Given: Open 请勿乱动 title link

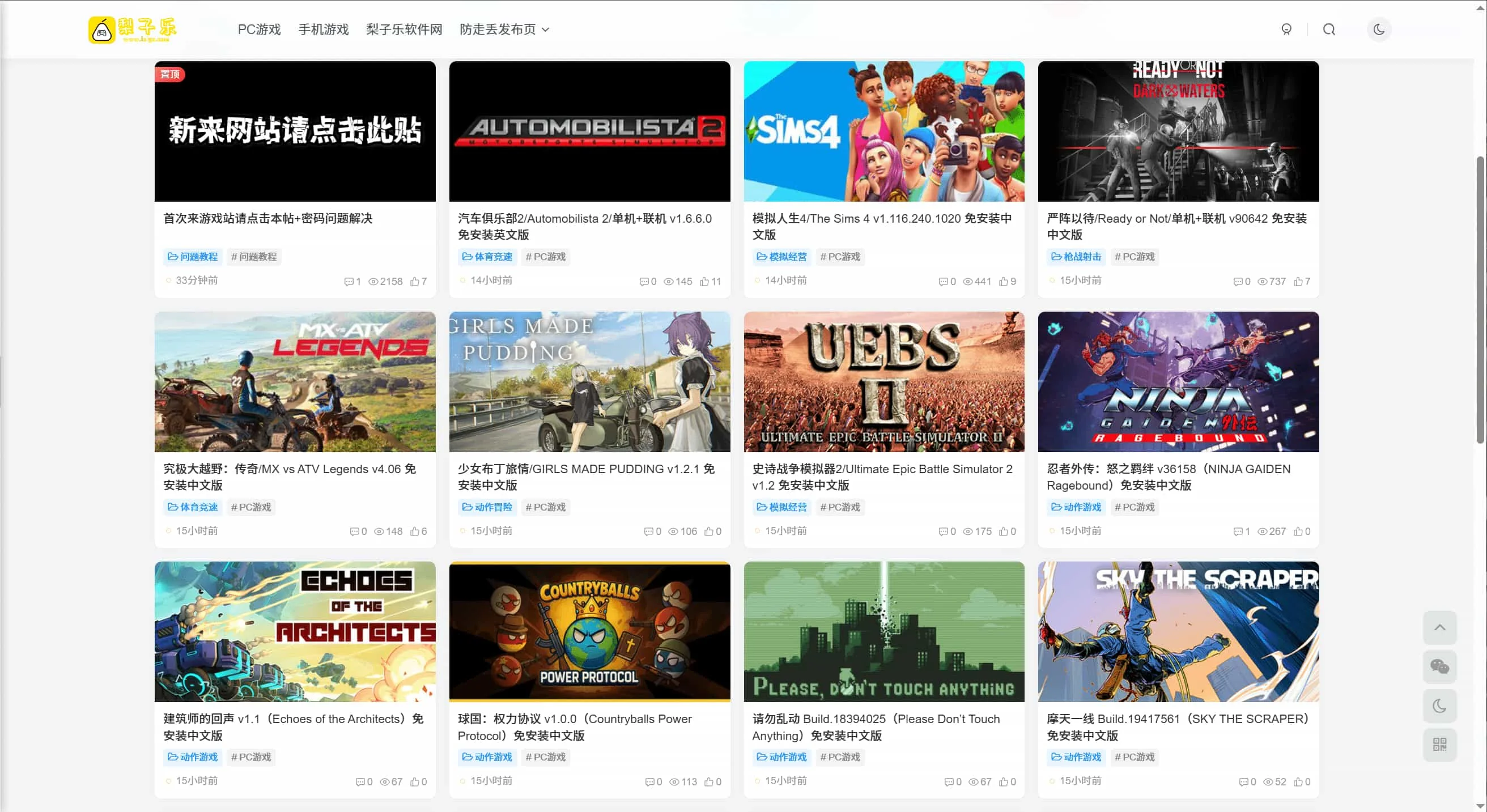Looking at the screenshot, I should (876, 726).
